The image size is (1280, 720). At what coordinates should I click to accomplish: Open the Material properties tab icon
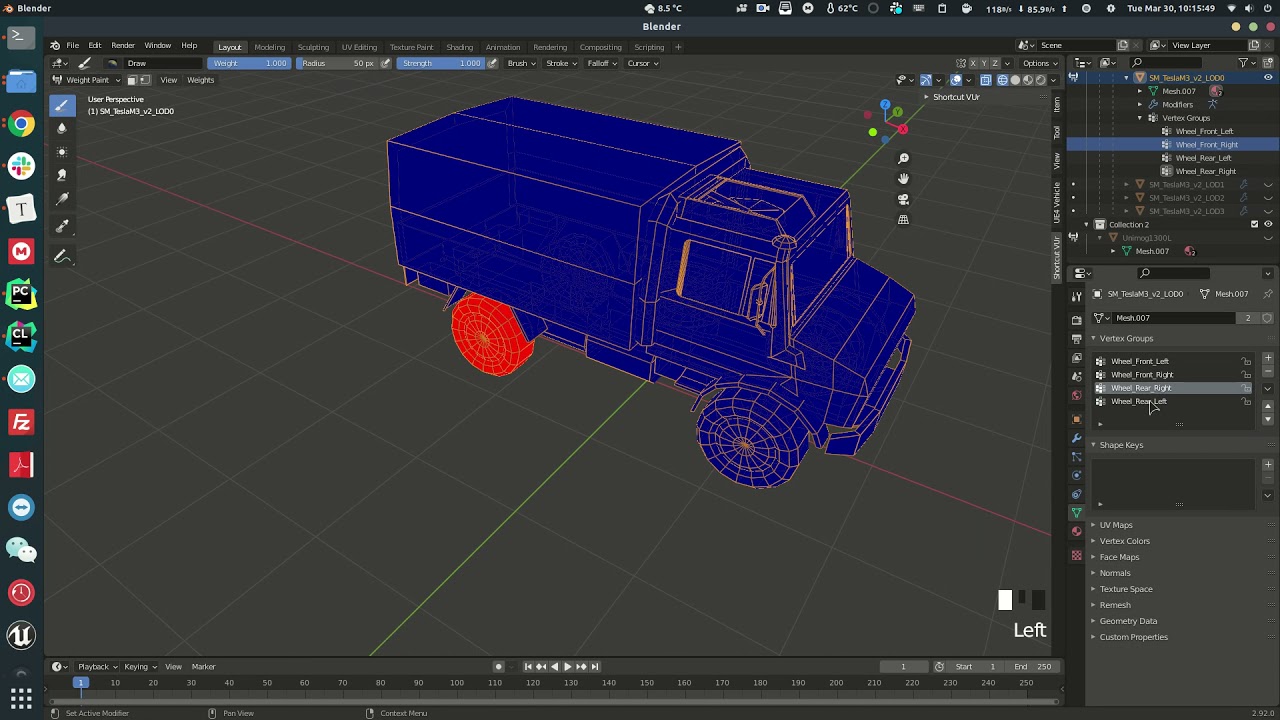[x=1076, y=532]
